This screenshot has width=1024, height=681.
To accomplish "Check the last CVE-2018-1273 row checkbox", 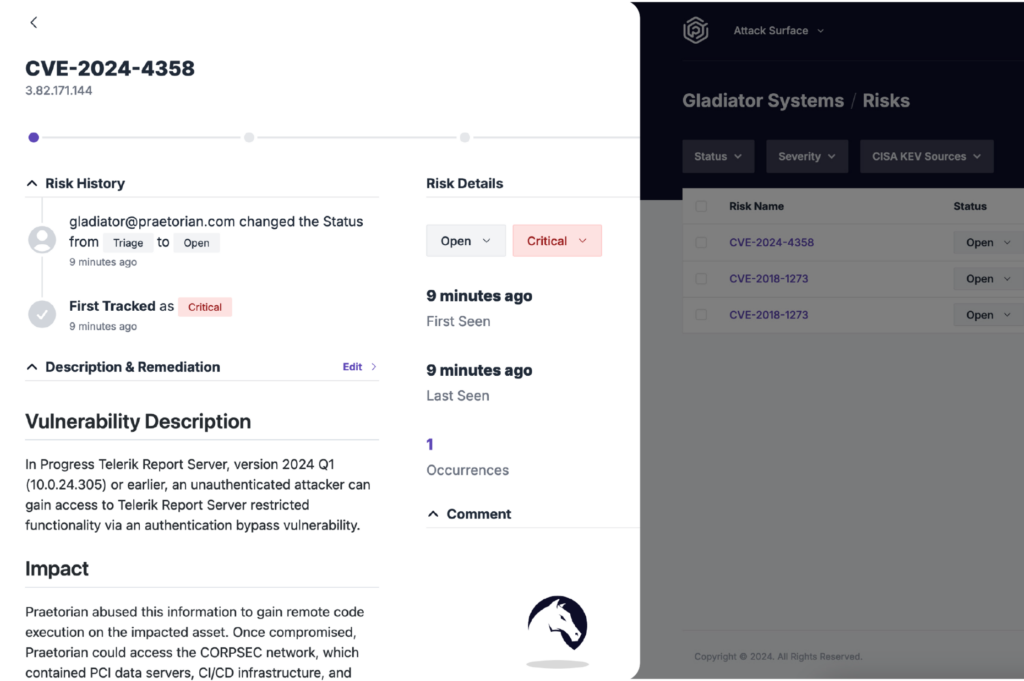I will click(x=701, y=315).
